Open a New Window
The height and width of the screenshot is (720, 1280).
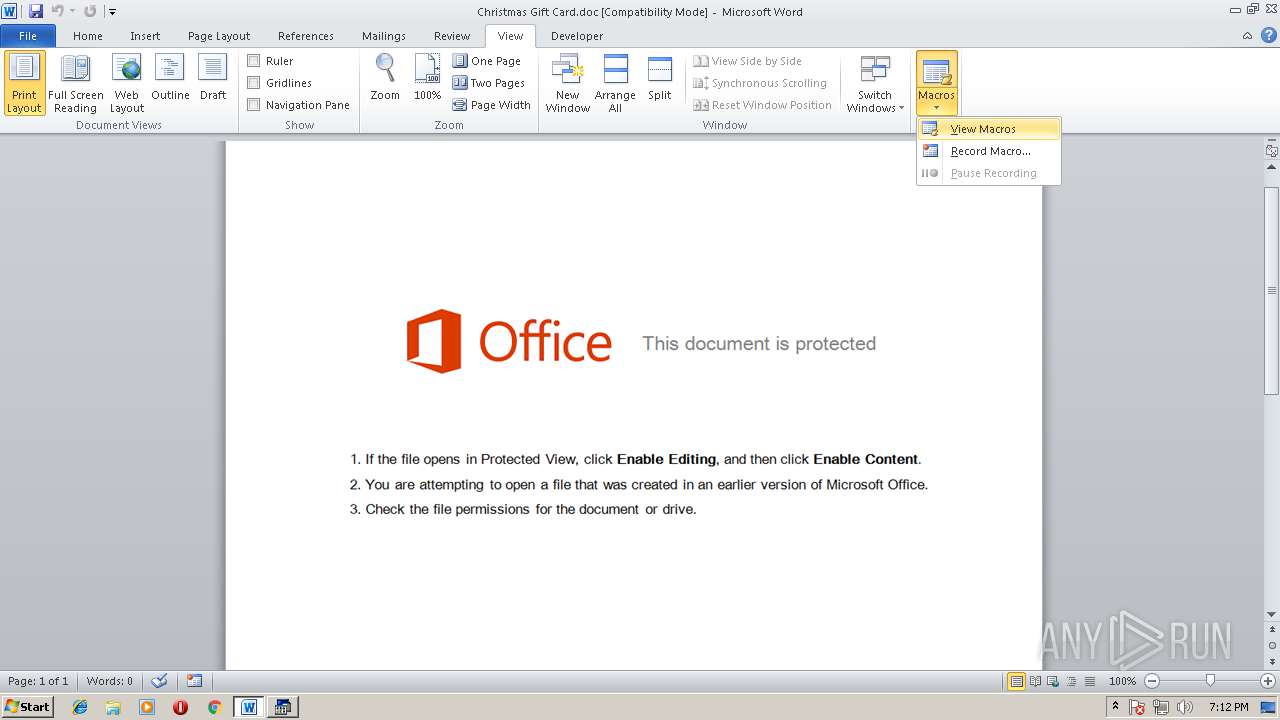click(x=567, y=84)
